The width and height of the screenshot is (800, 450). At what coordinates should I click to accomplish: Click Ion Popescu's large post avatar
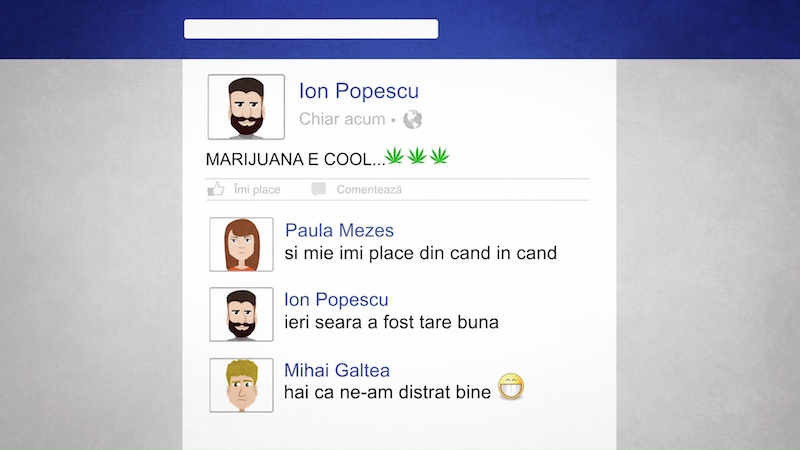[x=246, y=107]
